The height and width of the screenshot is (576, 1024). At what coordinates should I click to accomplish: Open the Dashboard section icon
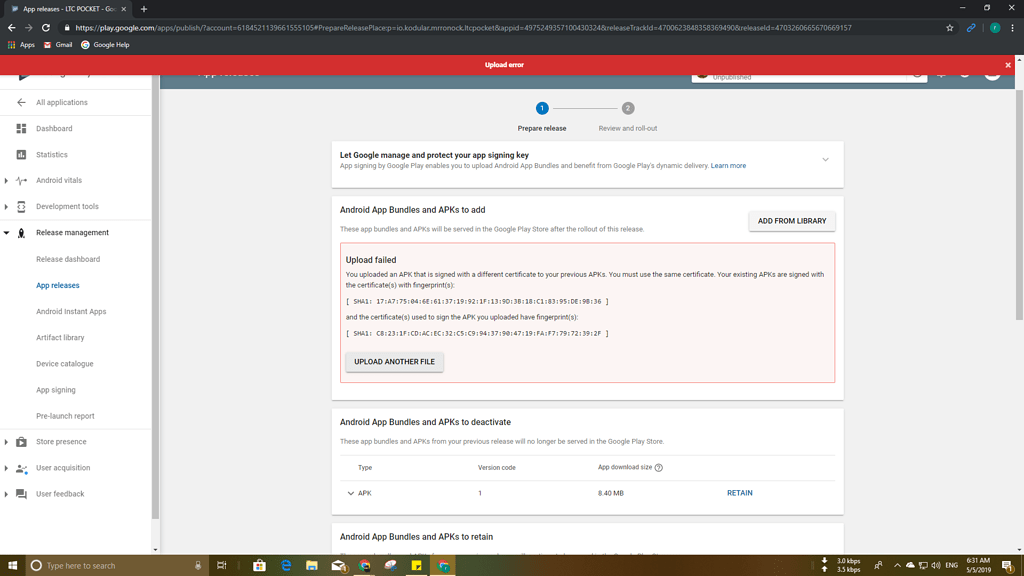20,128
